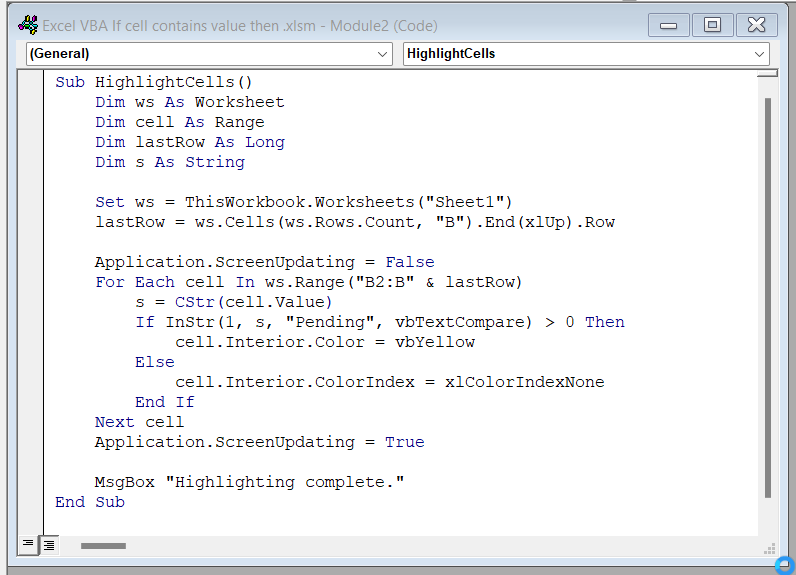This screenshot has height=575, width=796.
Task: Switch to Full Module View icon
Action: (x=48, y=545)
